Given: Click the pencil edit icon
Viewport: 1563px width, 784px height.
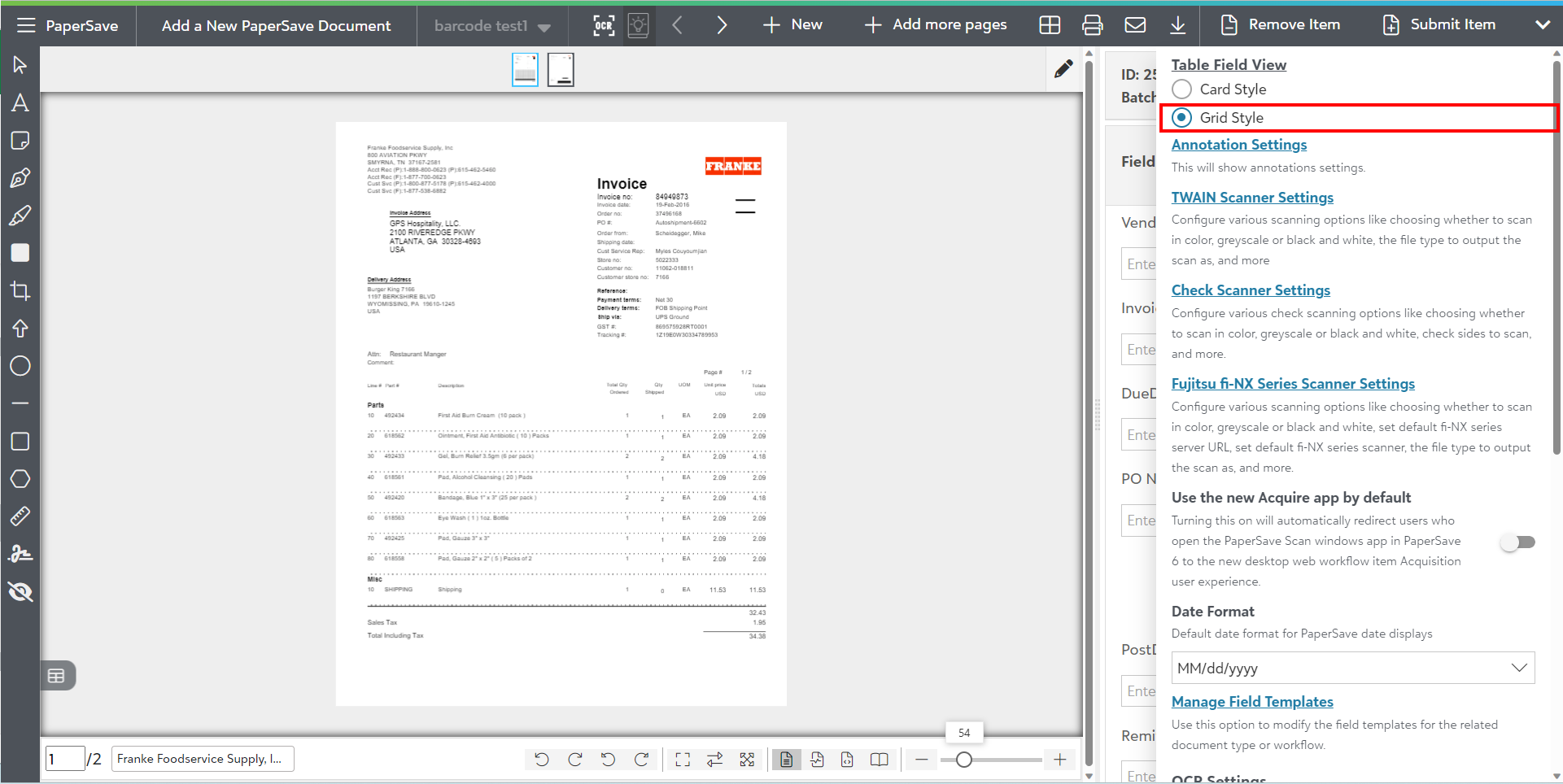Looking at the screenshot, I should coord(1063,69).
